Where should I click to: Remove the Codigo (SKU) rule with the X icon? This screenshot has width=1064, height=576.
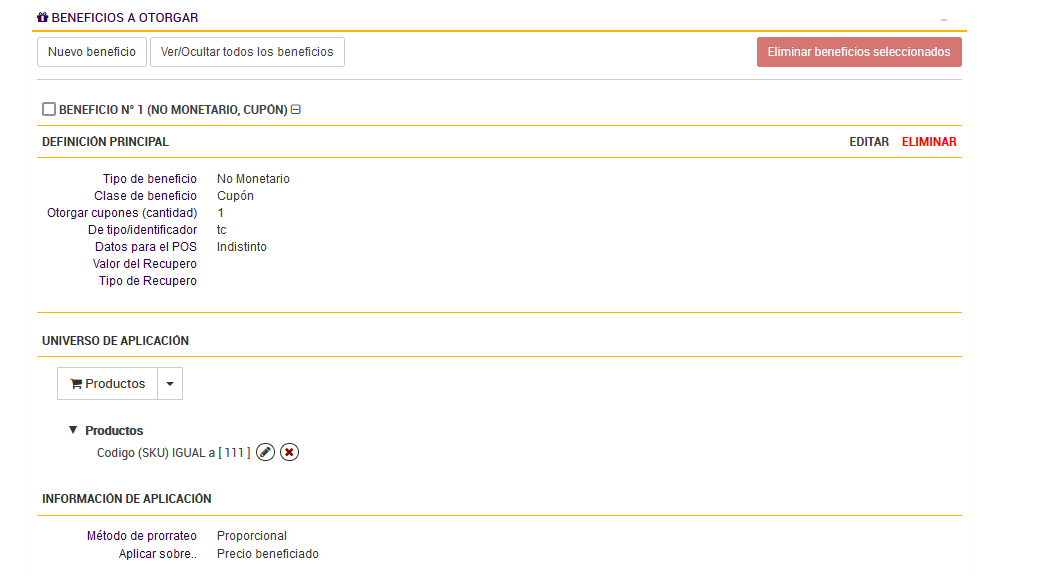[289, 453]
